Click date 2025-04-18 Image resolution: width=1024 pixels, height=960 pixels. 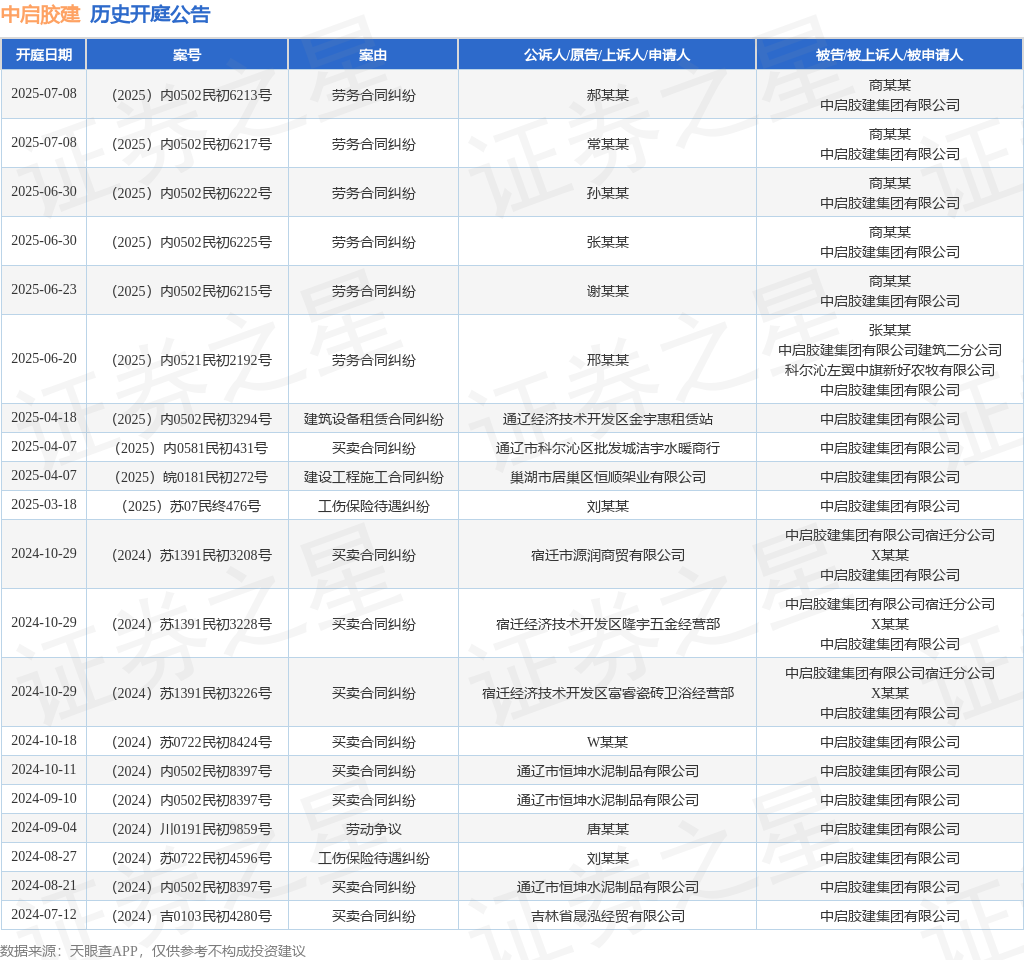pos(44,417)
